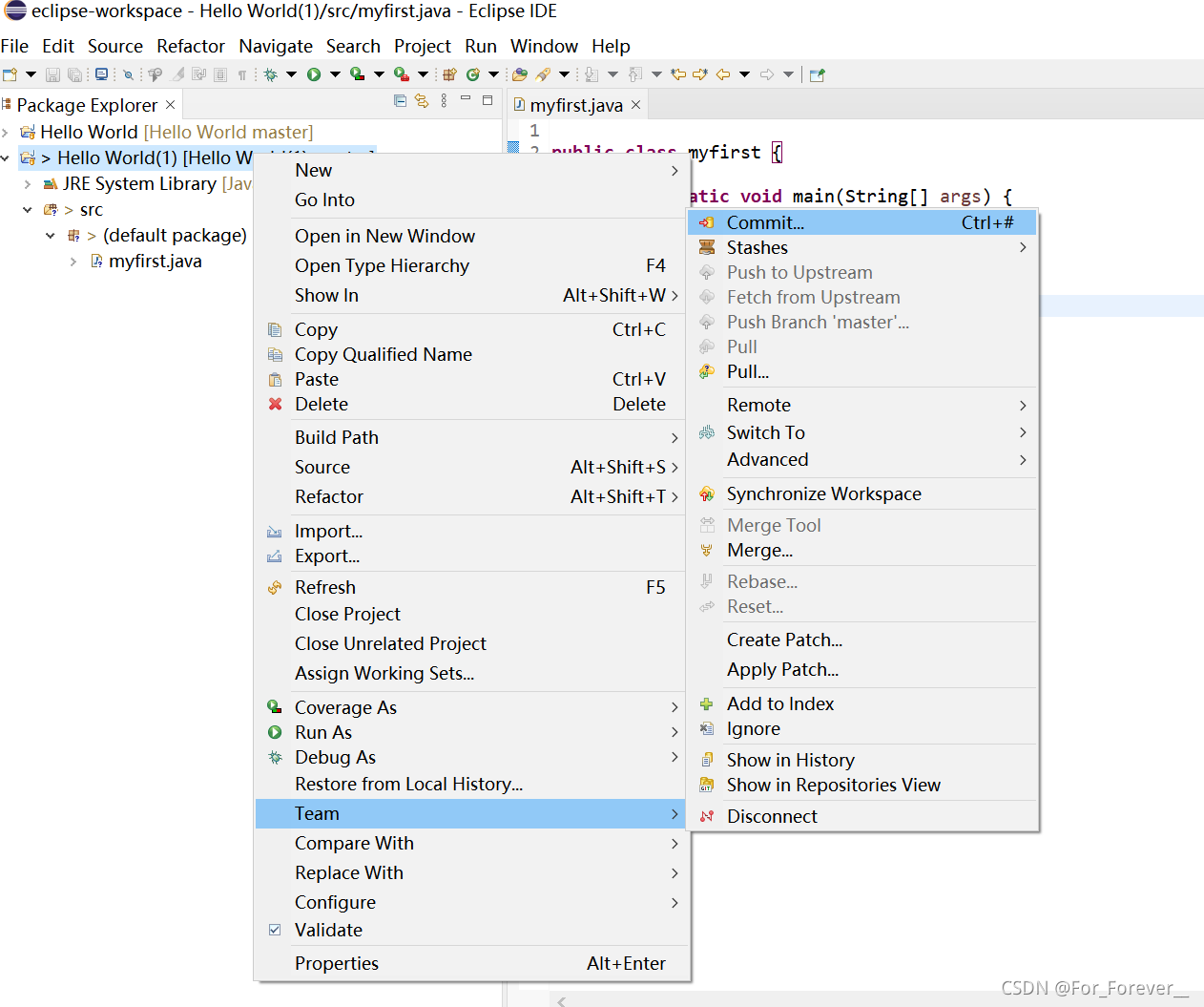Maximize the Package Explorer view
This screenshot has width=1204, height=1007.
pyautogui.click(x=488, y=99)
